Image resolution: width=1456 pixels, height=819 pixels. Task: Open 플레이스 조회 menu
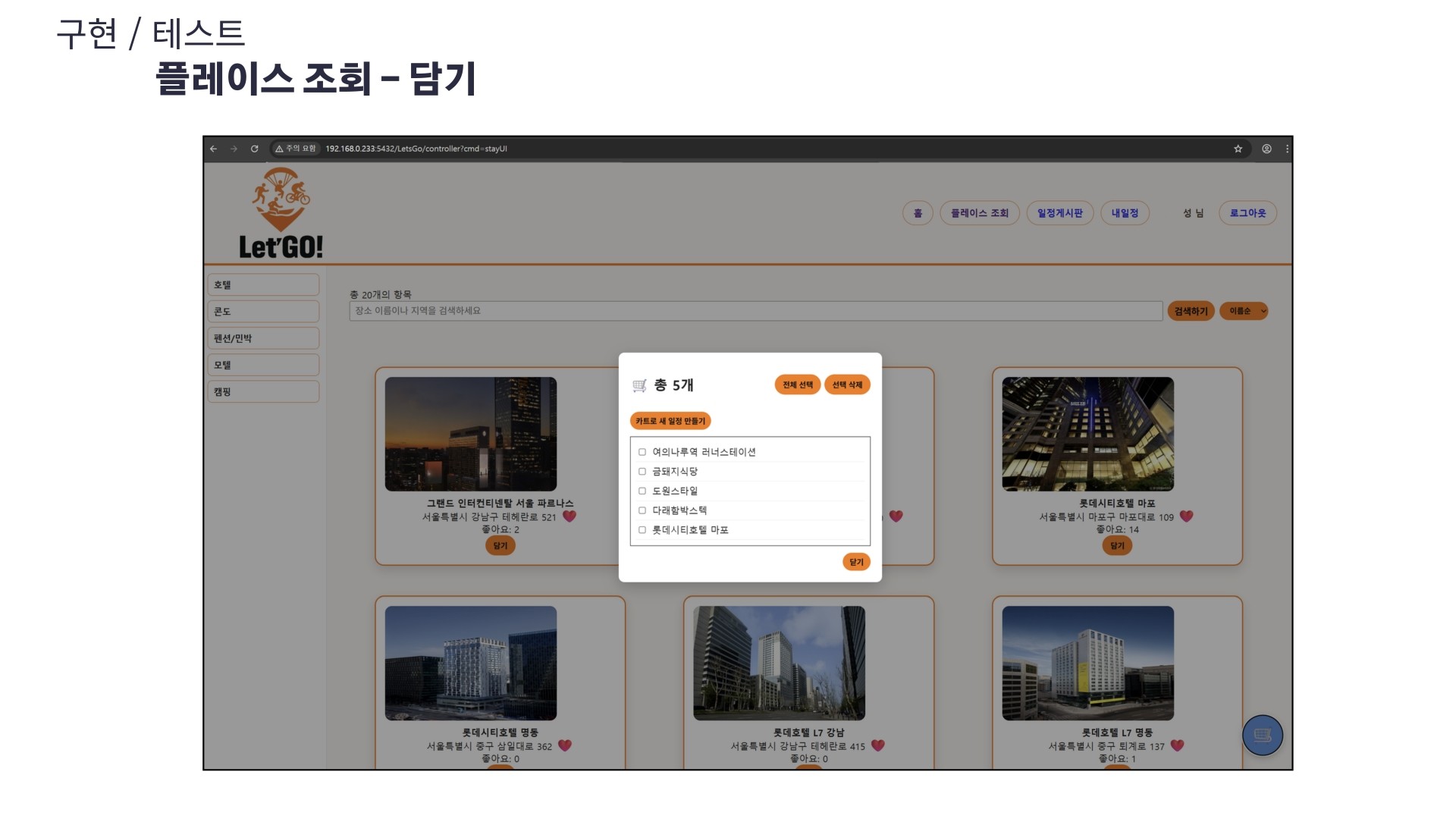pyautogui.click(x=980, y=213)
